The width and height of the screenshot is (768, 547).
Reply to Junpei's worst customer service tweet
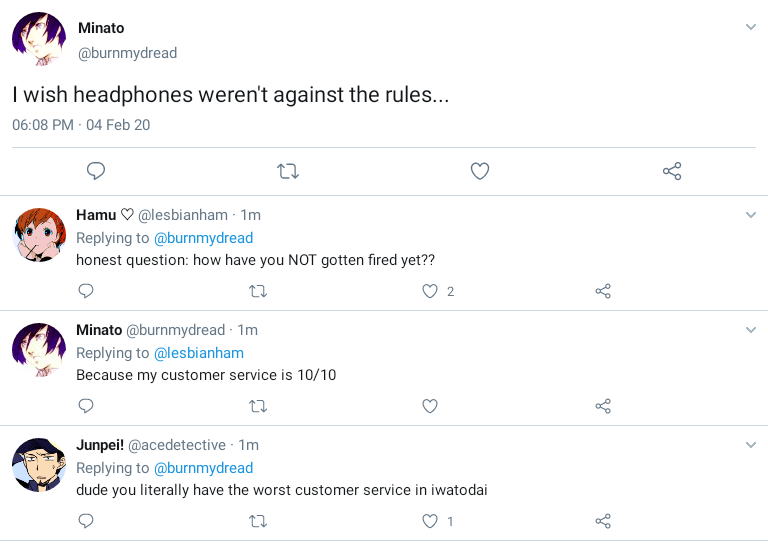click(86, 521)
